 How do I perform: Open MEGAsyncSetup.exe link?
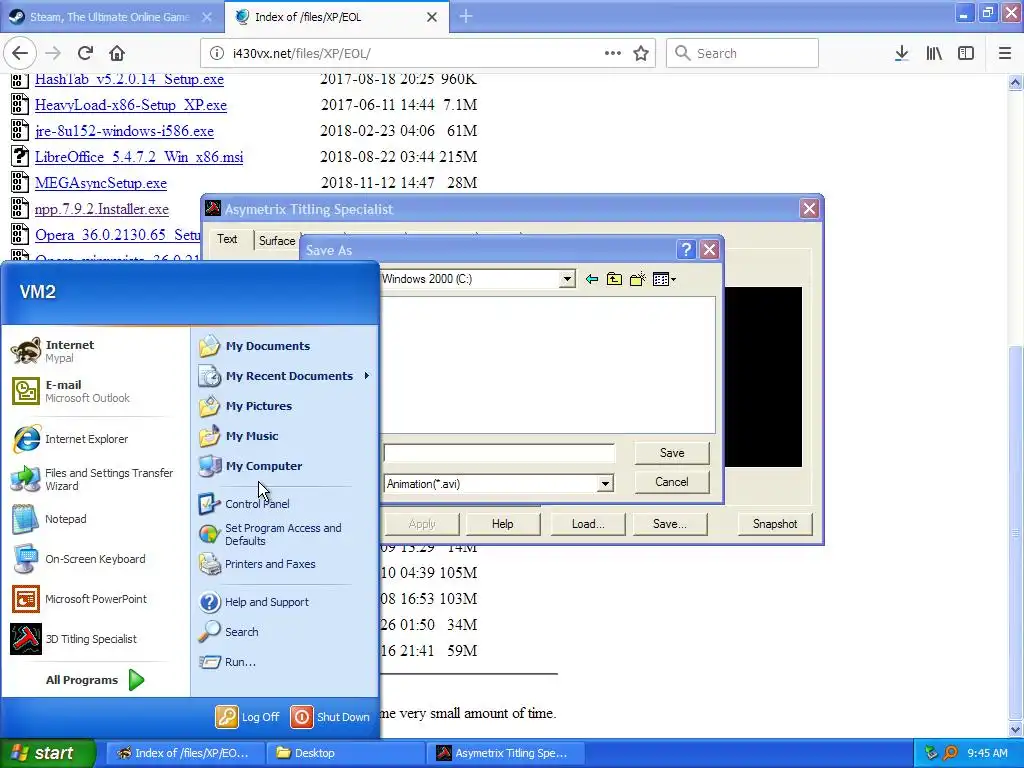pos(101,184)
